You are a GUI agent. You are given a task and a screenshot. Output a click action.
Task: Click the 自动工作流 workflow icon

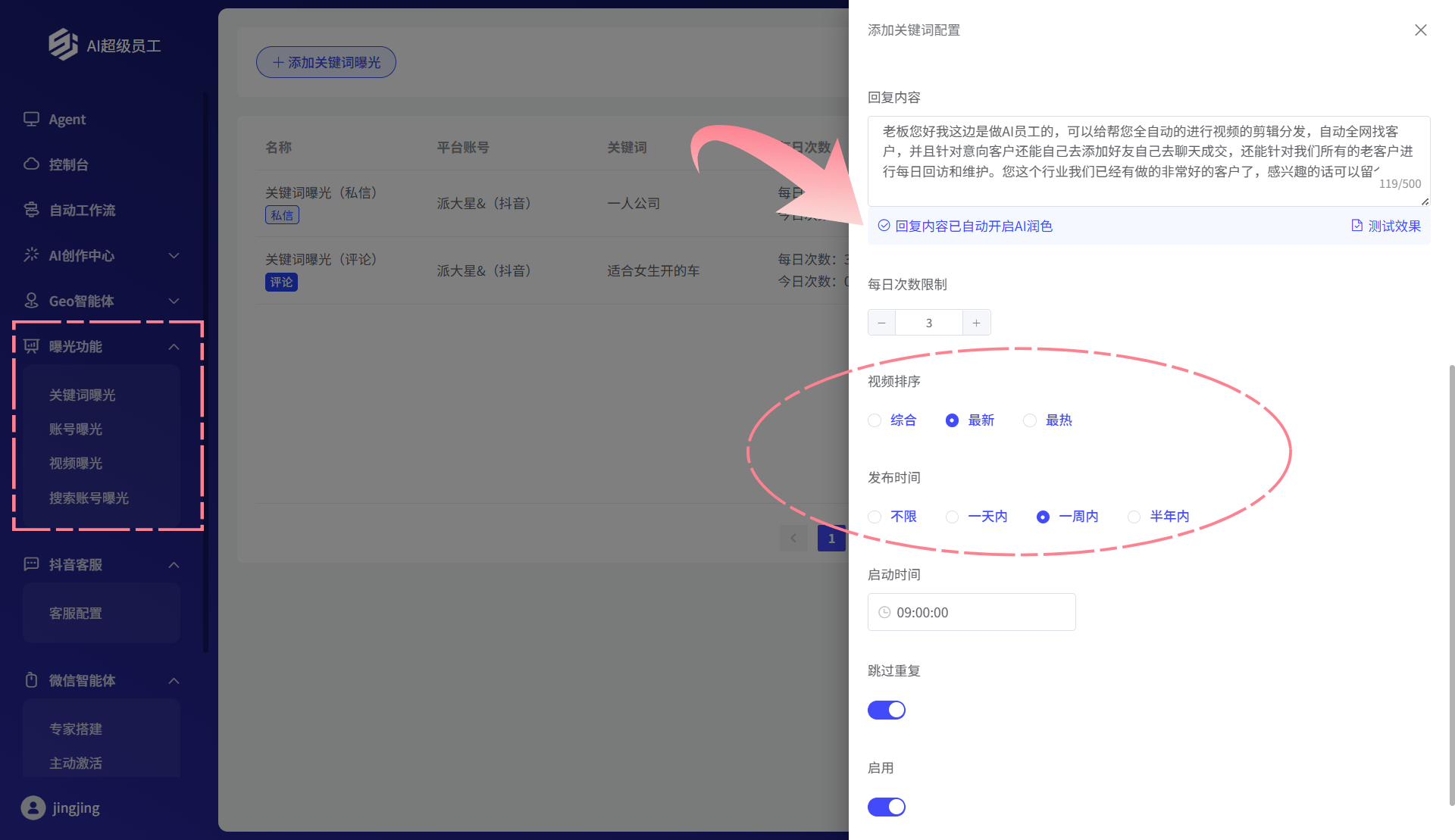pos(31,210)
